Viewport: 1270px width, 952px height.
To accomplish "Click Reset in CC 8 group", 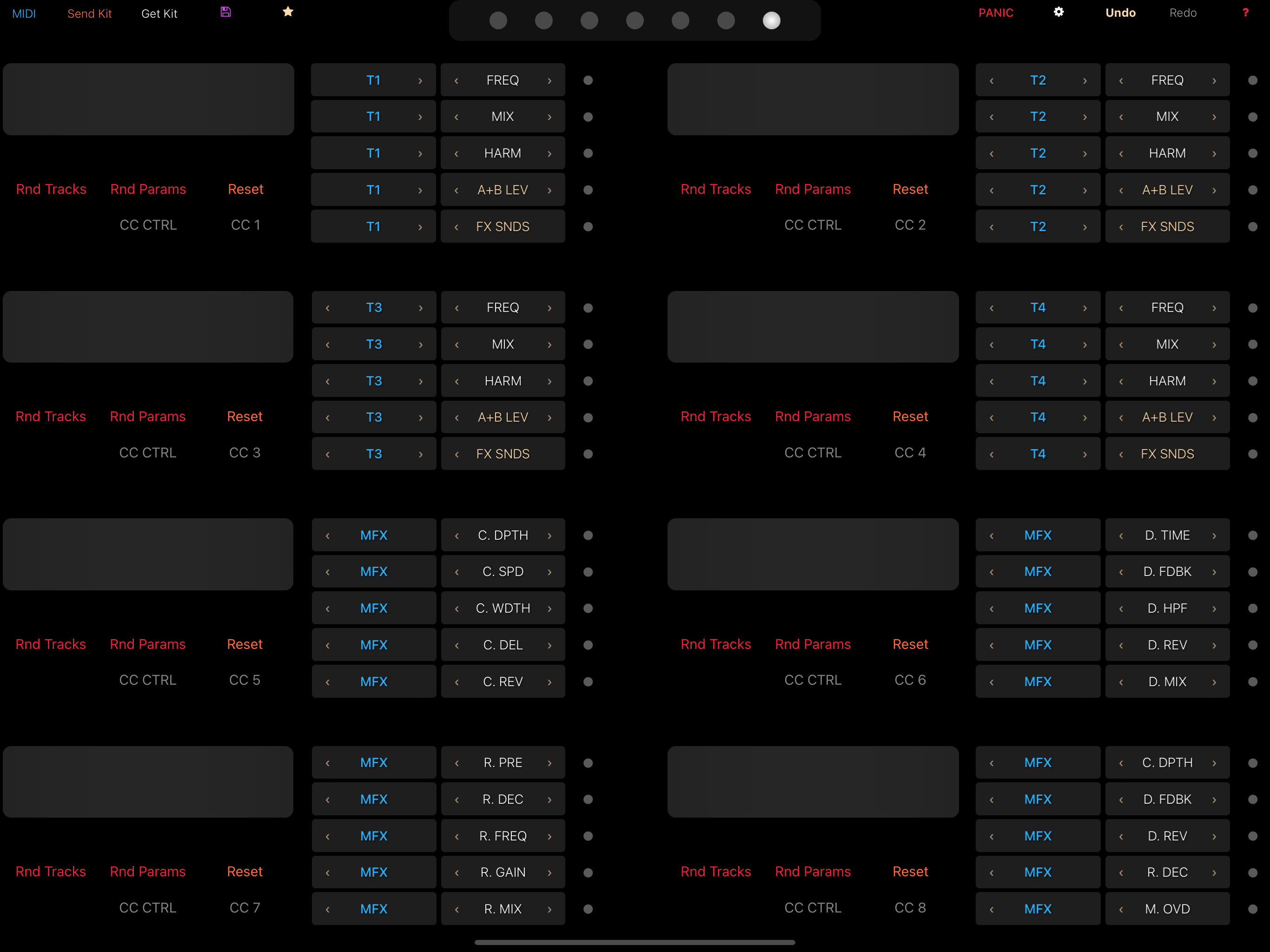I will tap(910, 872).
